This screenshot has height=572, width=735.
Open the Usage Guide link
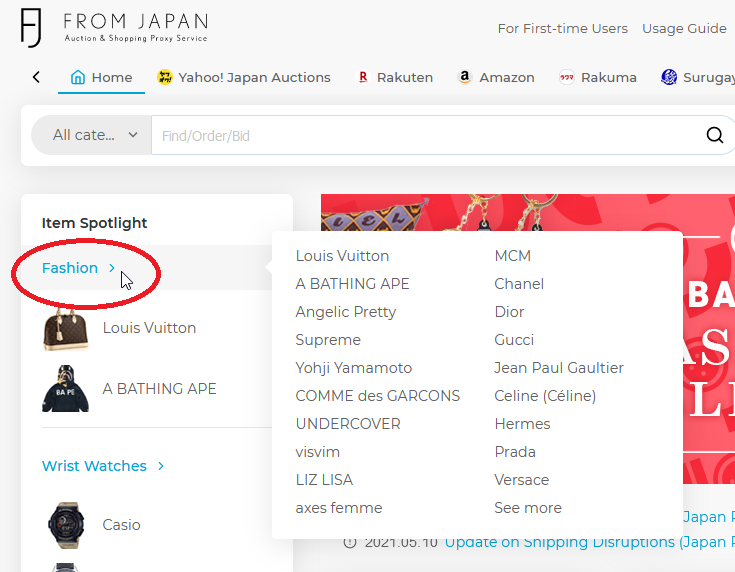coord(684,29)
